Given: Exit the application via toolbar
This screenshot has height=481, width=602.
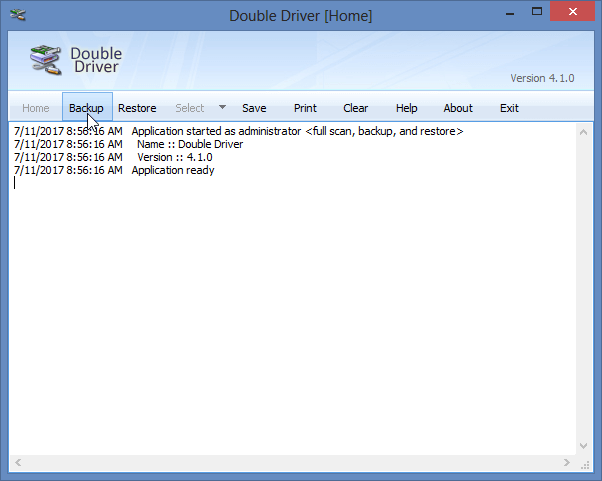Looking at the screenshot, I should point(509,108).
